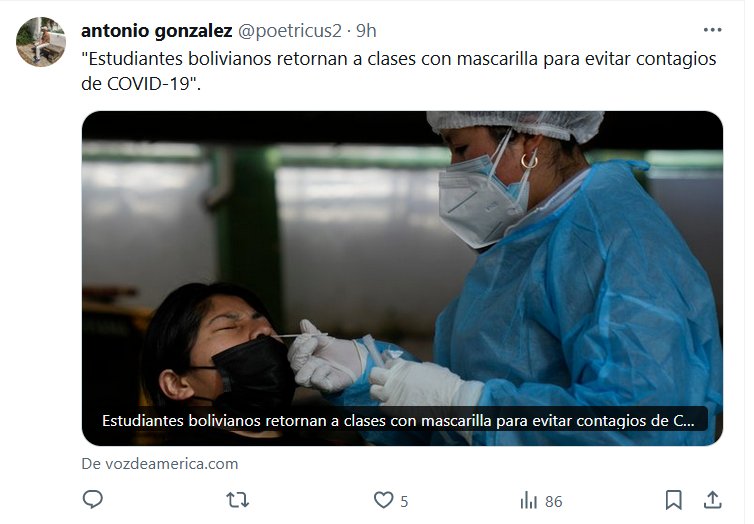Screen dimensions: 754x524
Task: Open view analytics bar-chart icon
Action: click(528, 500)
